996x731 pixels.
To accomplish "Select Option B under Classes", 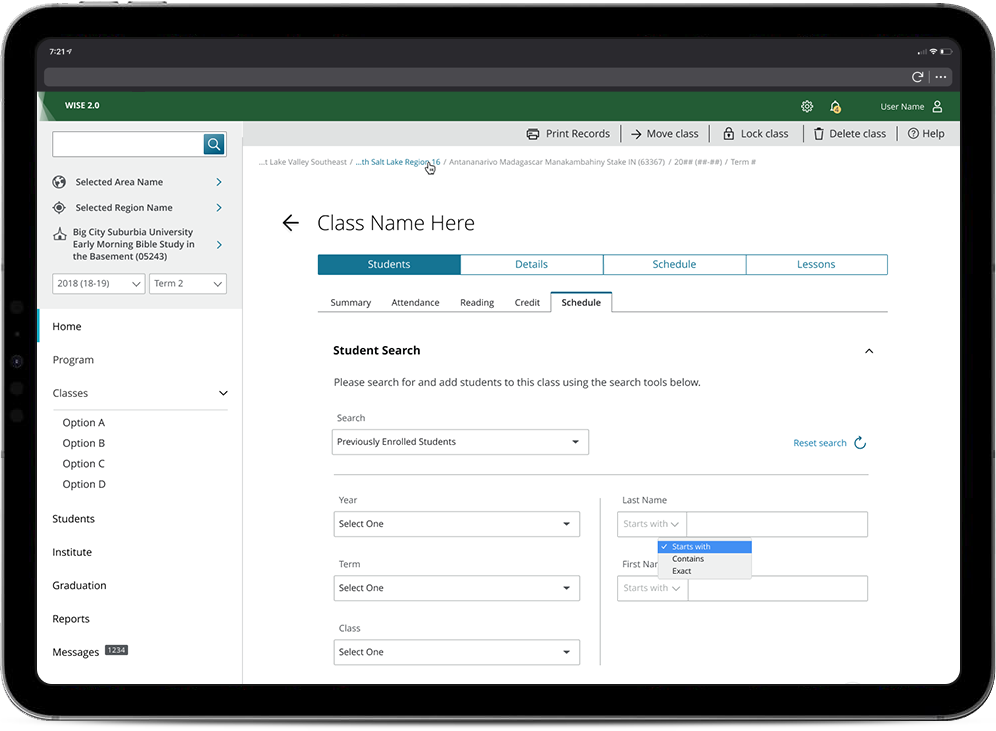I will (83, 443).
